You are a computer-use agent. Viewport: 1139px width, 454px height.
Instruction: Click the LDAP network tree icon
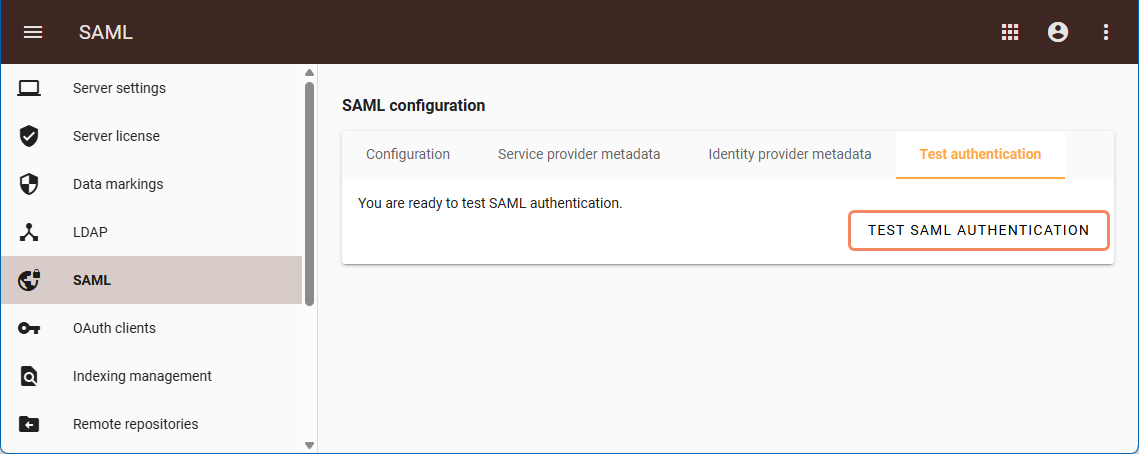click(29, 232)
